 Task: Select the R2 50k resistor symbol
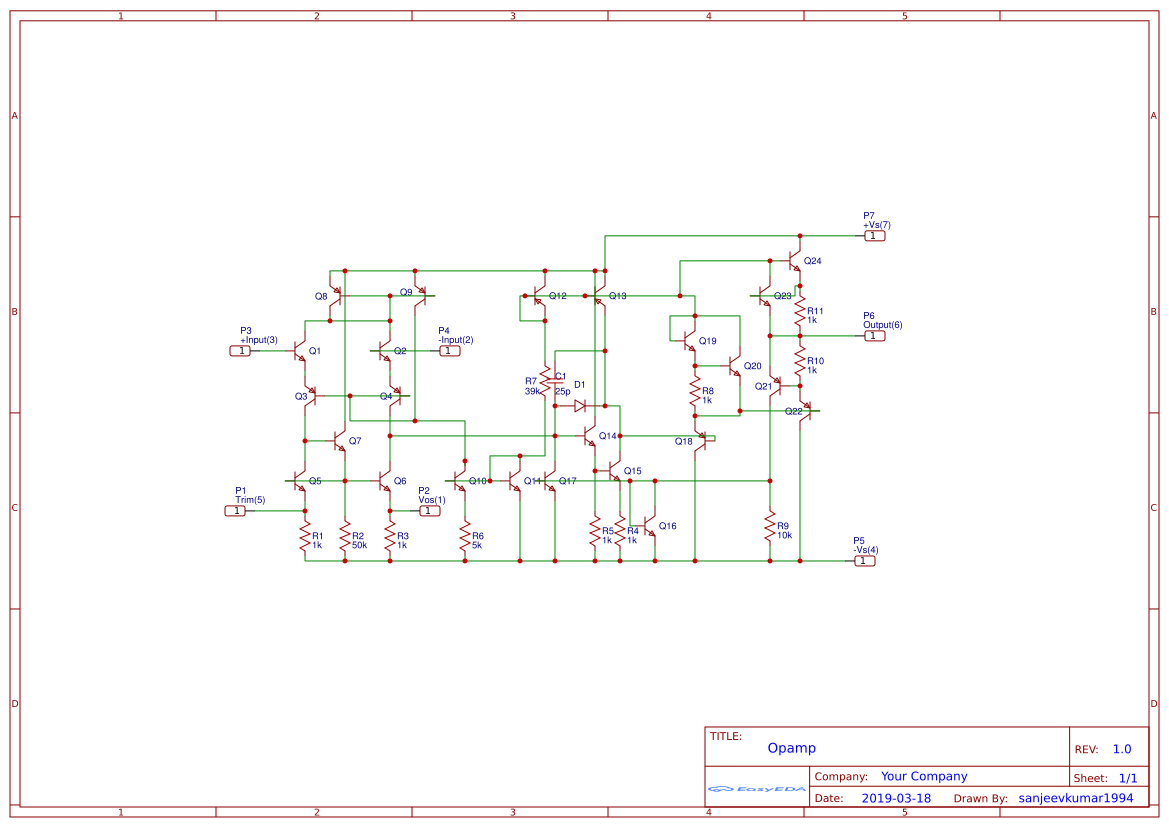pos(344,536)
